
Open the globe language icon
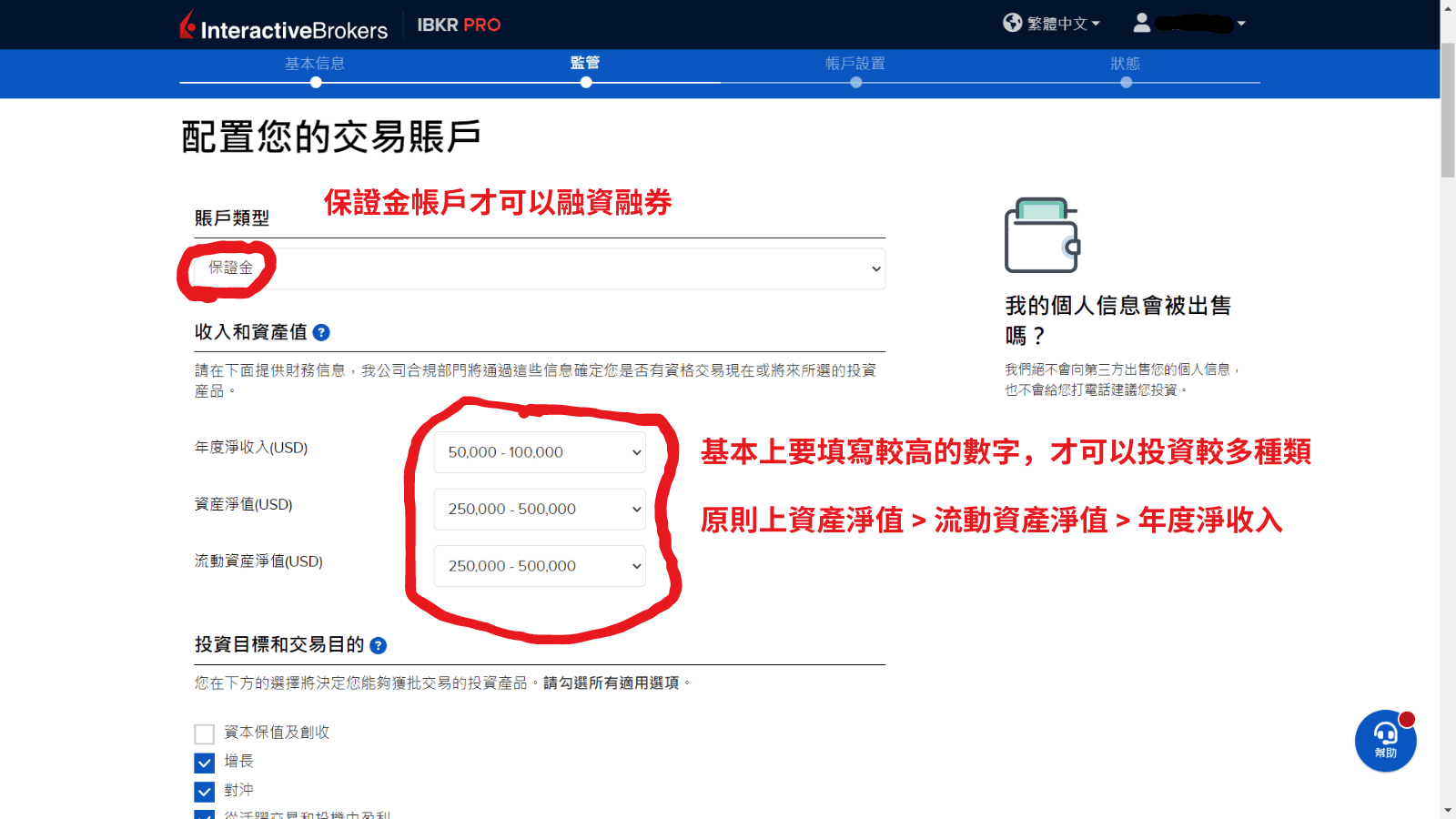pyautogui.click(x=1011, y=23)
